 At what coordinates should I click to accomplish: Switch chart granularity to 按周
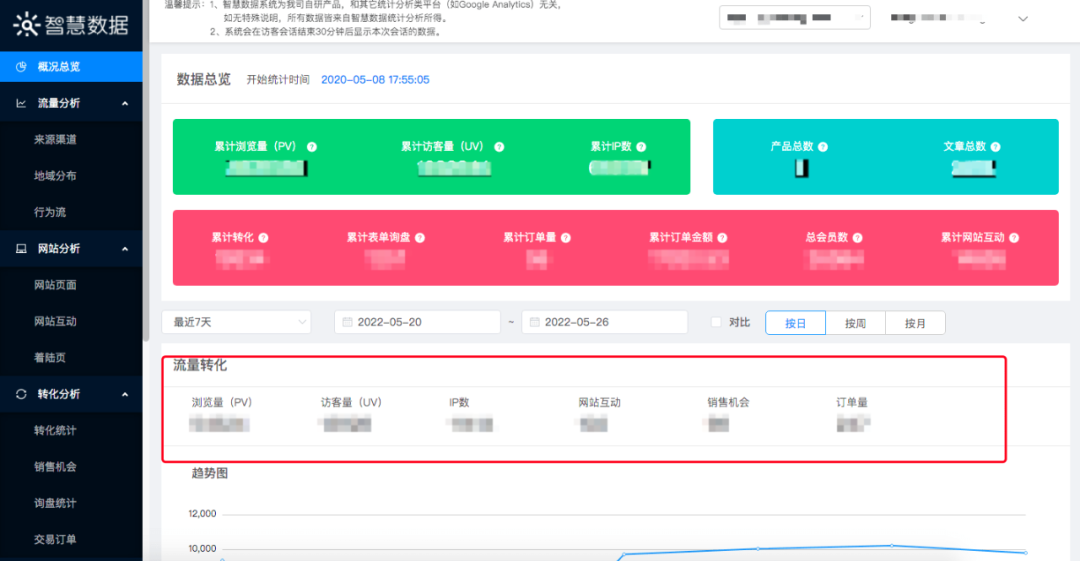[x=855, y=323]
